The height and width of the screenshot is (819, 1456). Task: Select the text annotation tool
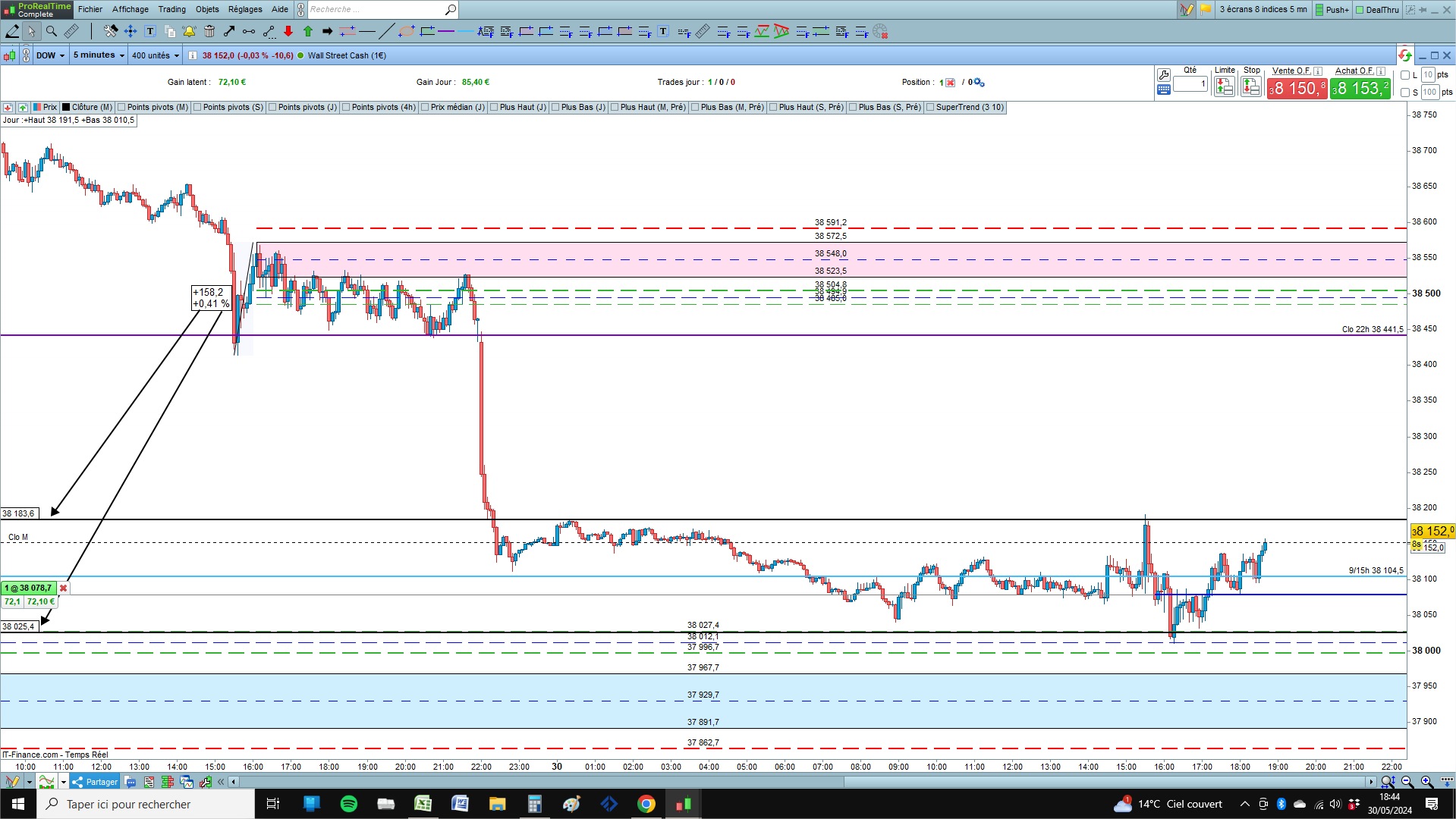[x=150, y=31]
